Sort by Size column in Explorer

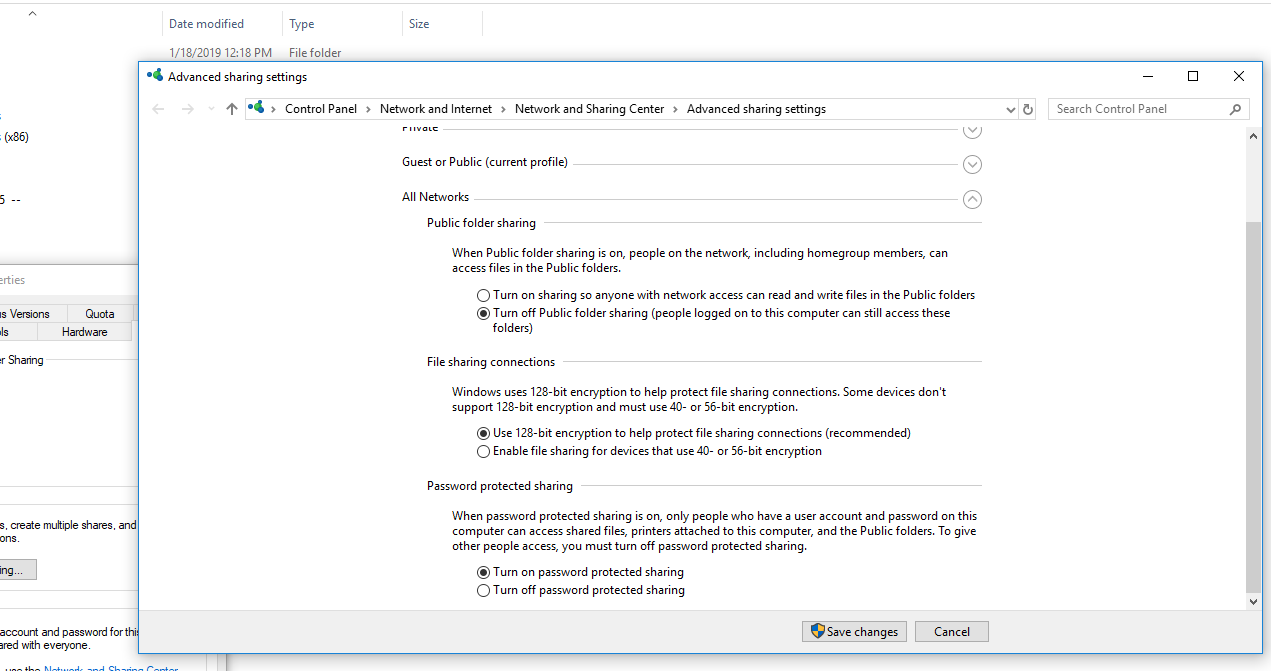[442, 23]
